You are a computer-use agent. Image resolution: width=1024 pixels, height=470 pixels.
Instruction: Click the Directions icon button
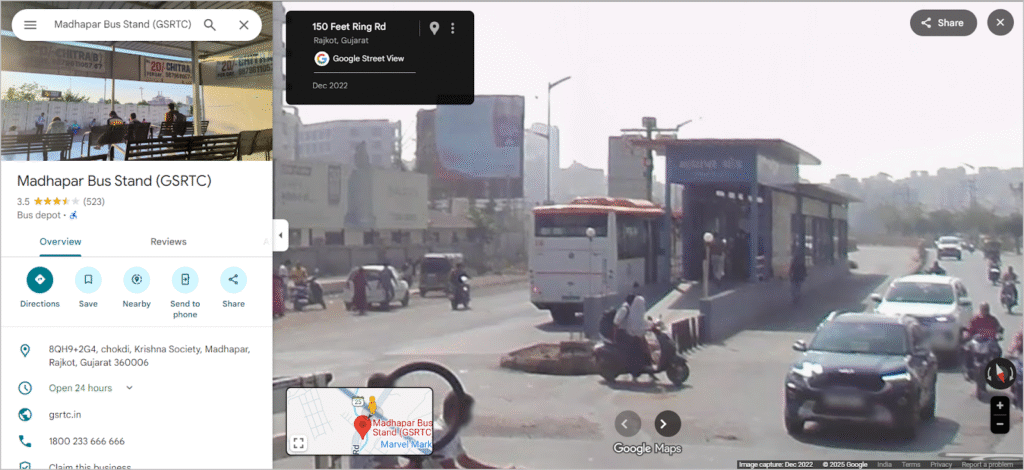[40, 280]
